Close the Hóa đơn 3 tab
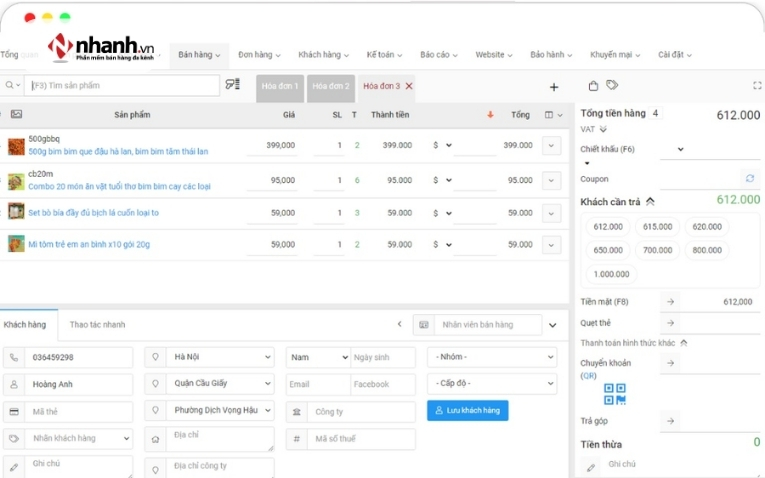This screenshot has height=478, width=765. [409, 87]
